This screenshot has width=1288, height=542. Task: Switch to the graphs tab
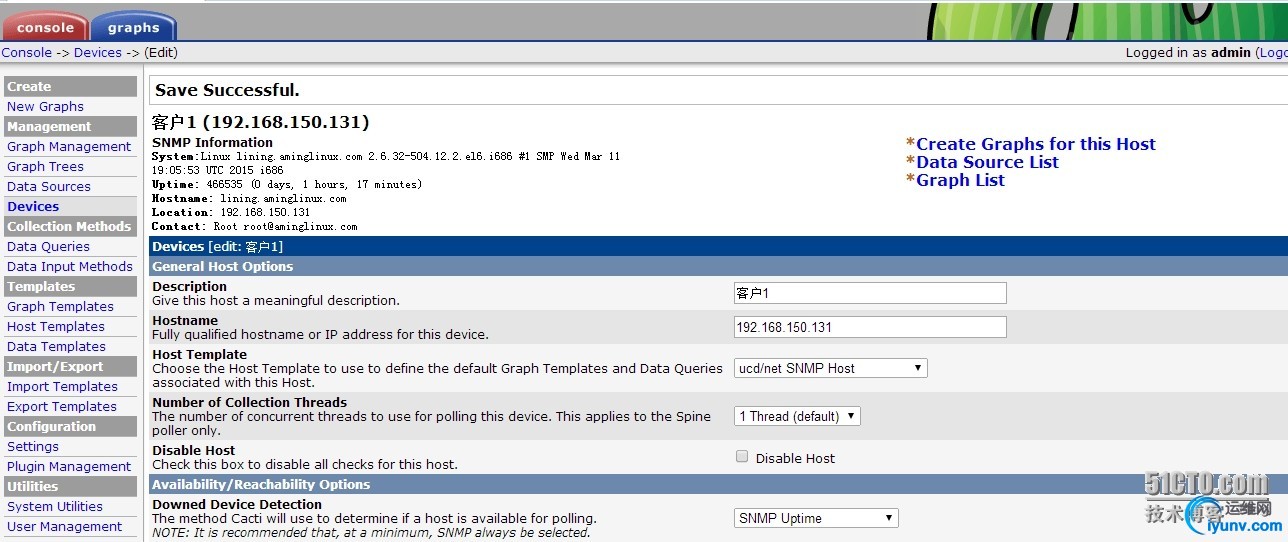pyautogui.click(x=134, y=27)
